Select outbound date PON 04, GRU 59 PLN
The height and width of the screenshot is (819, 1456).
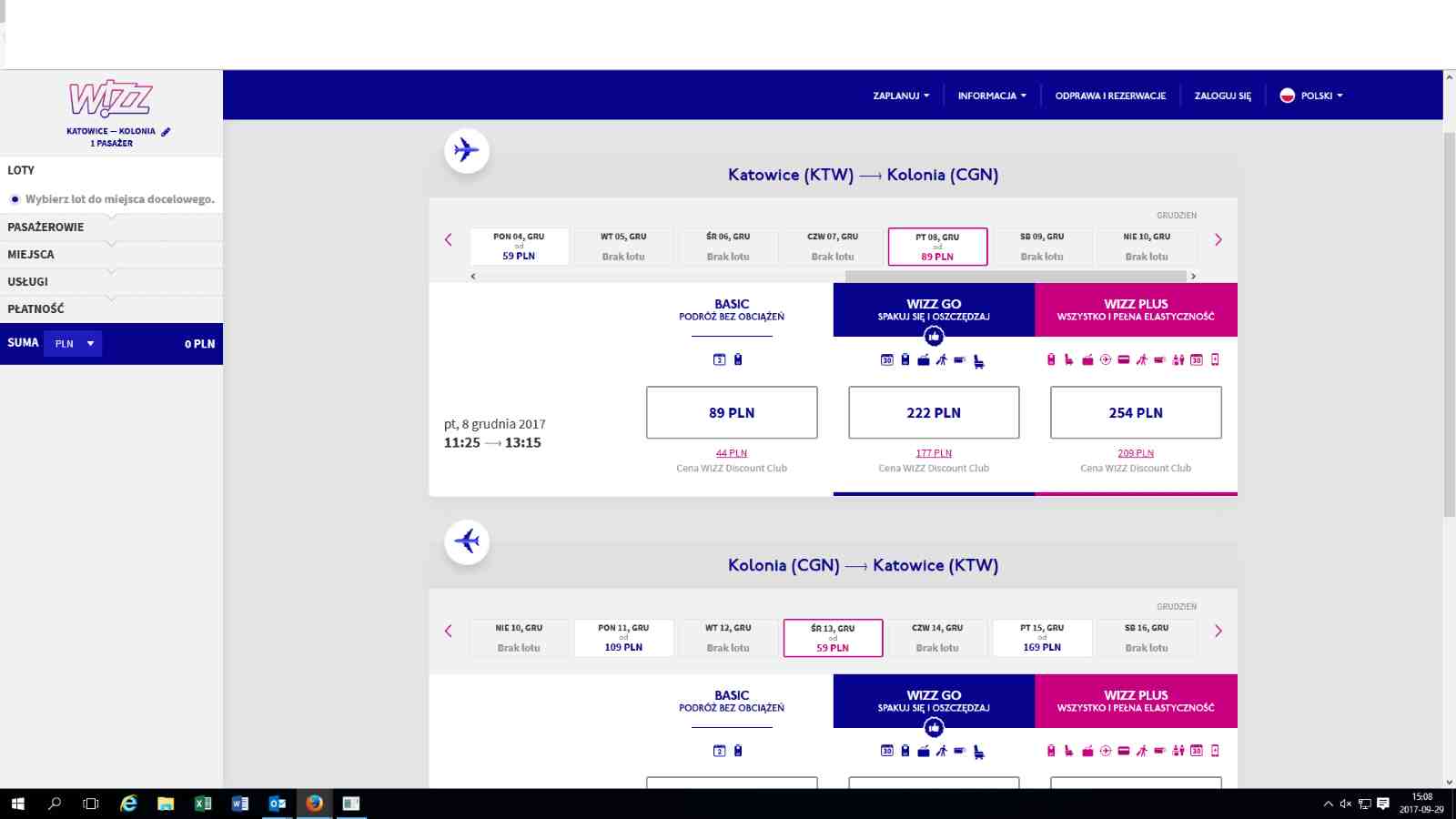point(519,247)
